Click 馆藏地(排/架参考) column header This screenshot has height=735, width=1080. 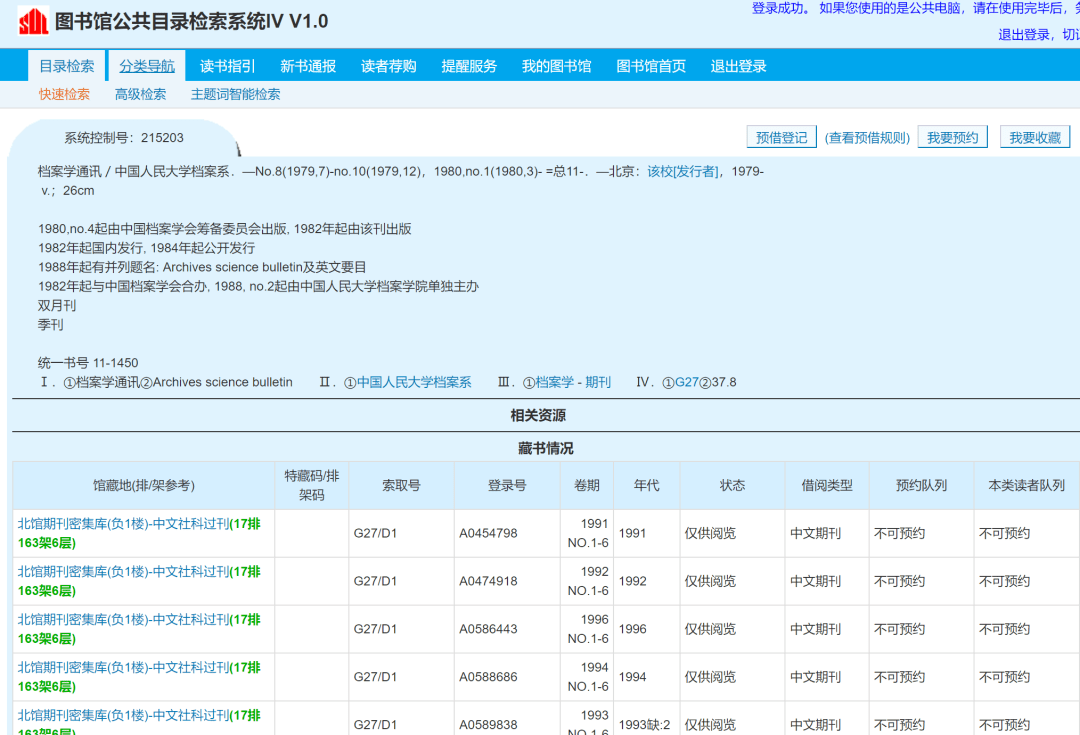pos(144,486)
